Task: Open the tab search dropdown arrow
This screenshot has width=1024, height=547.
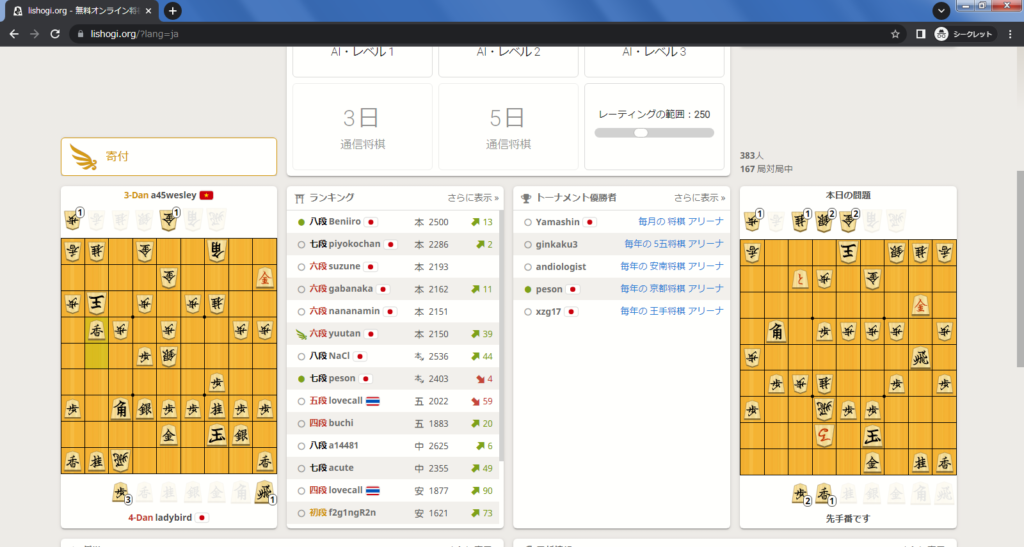Action: pyautogui.click(x=941, y=10)
